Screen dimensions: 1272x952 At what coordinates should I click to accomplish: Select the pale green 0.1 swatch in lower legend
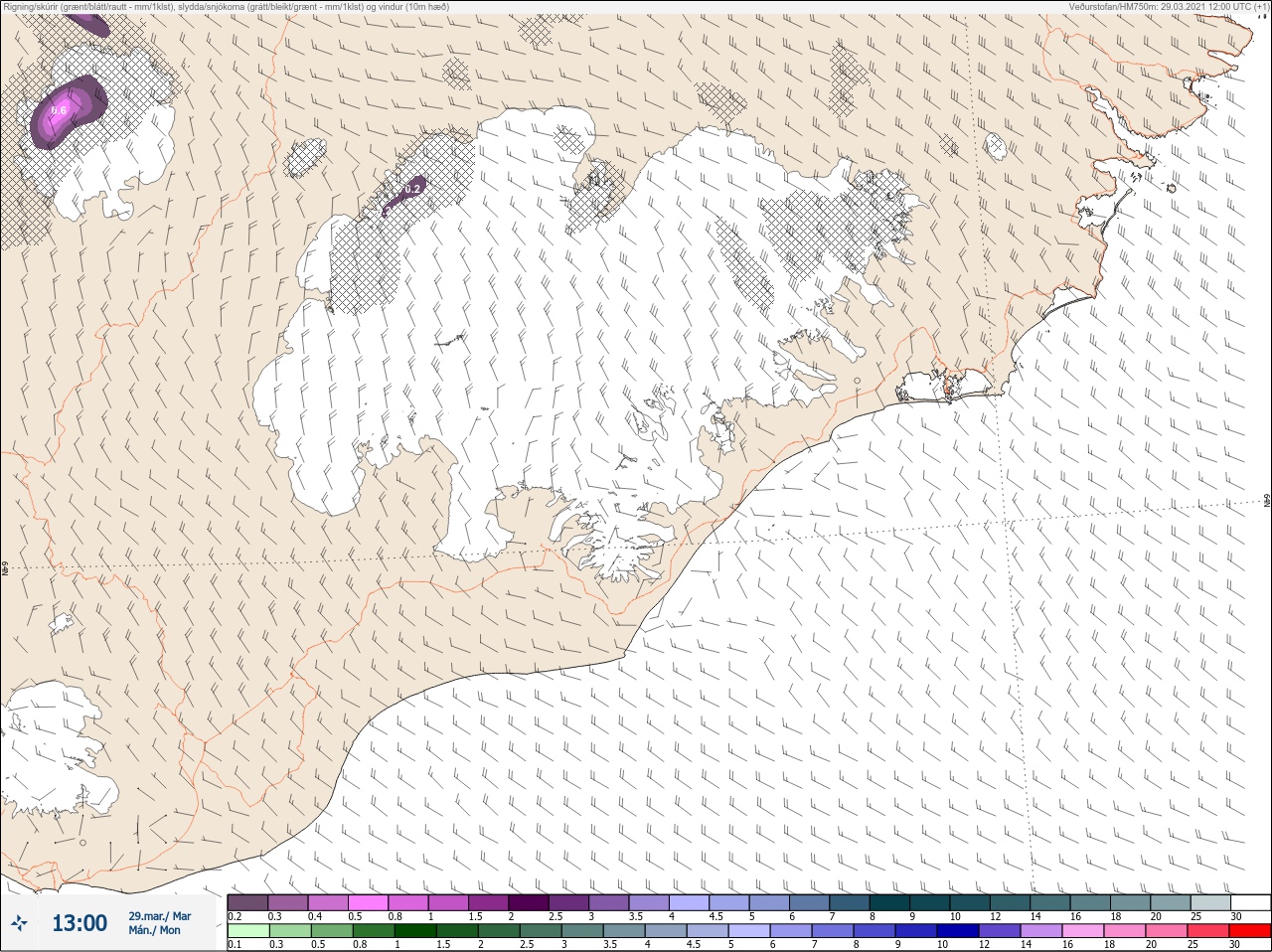[x=248, y=931]
